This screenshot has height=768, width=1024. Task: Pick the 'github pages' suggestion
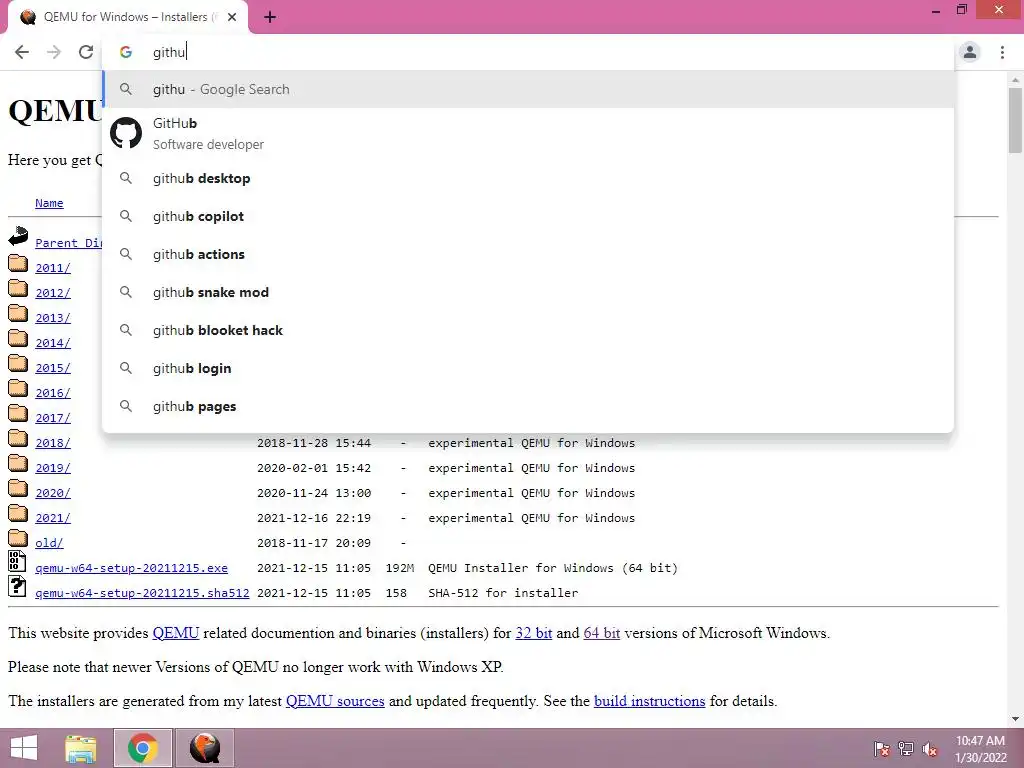tap(528, 406)
